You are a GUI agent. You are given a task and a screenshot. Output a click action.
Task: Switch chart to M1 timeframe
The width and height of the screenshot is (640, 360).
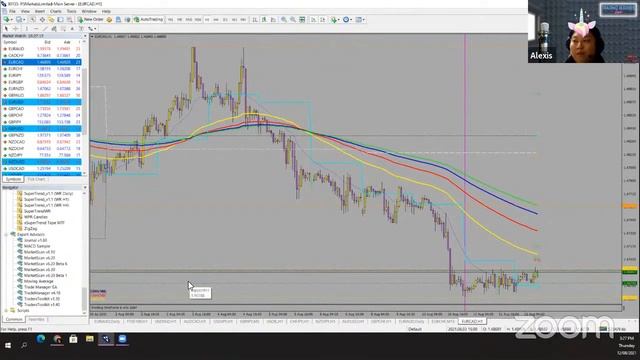[170, 19]
